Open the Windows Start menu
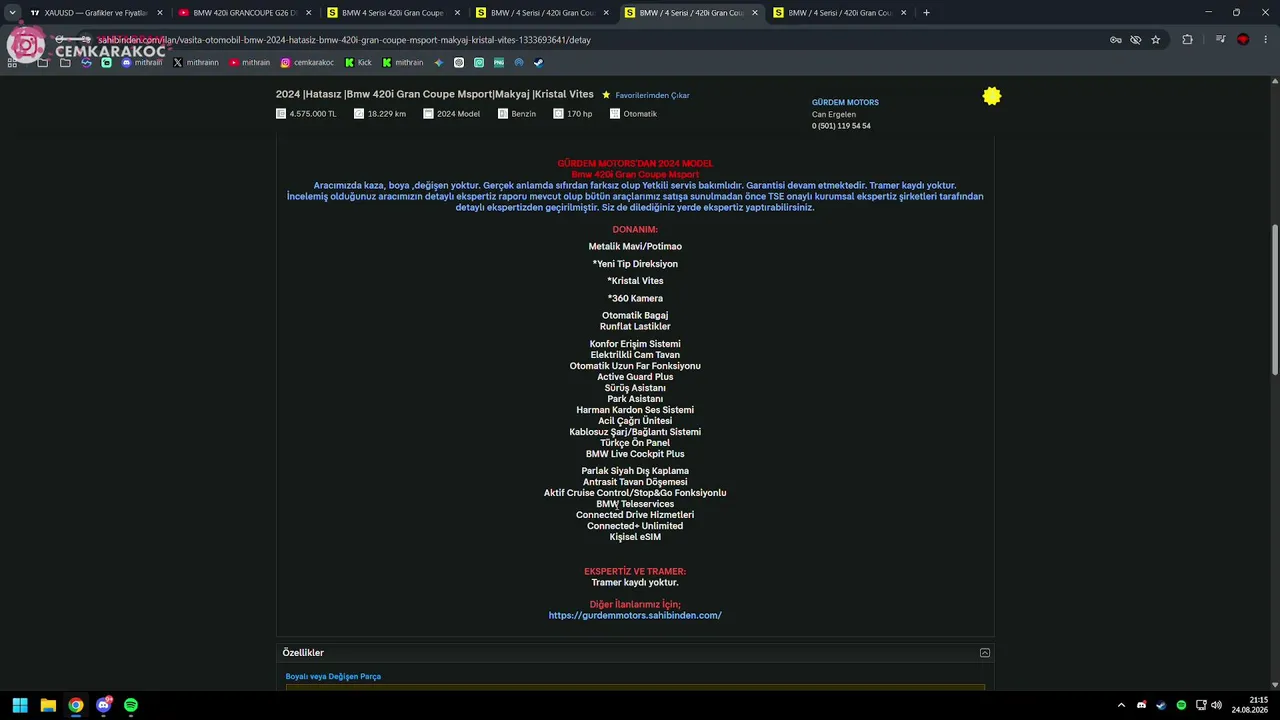 (20, 705)
